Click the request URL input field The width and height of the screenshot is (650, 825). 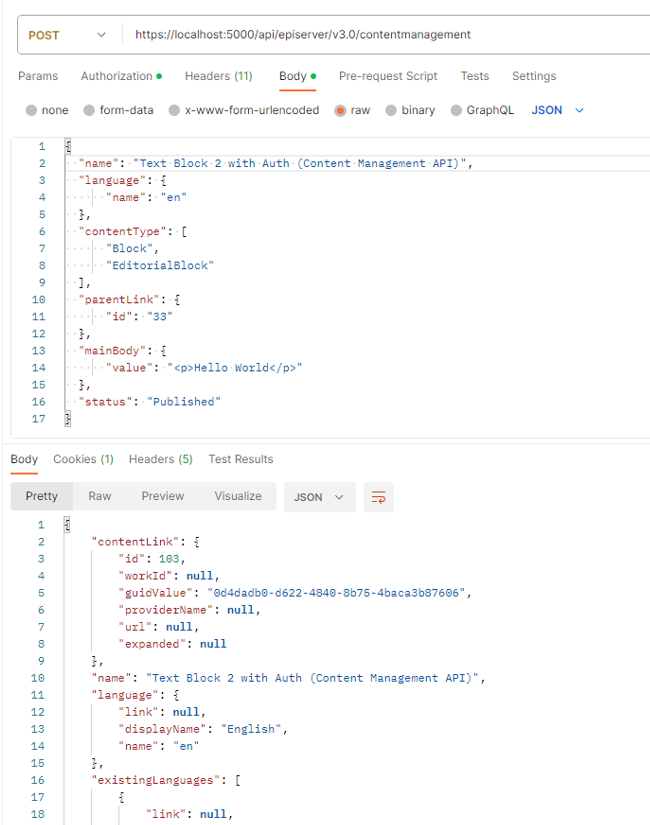tap(380, 35)
